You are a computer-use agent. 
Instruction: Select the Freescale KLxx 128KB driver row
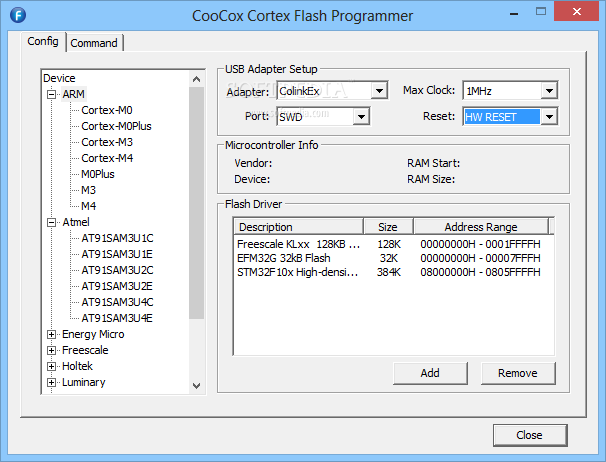(x=393, y=244)
